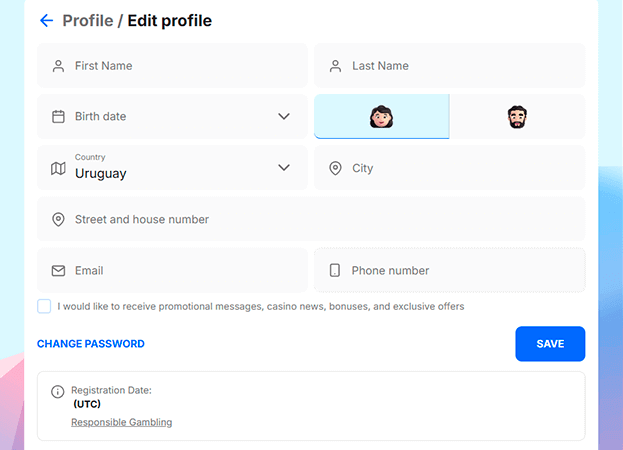Click the phone icon in Phone number field
The width and height of the screenshot is (623, 450).
coord(335,270)
